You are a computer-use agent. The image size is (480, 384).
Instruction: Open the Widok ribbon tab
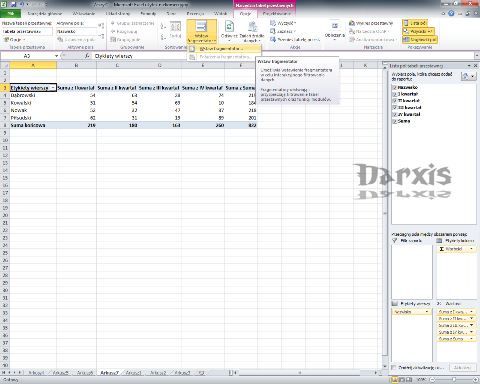[220, 13]
